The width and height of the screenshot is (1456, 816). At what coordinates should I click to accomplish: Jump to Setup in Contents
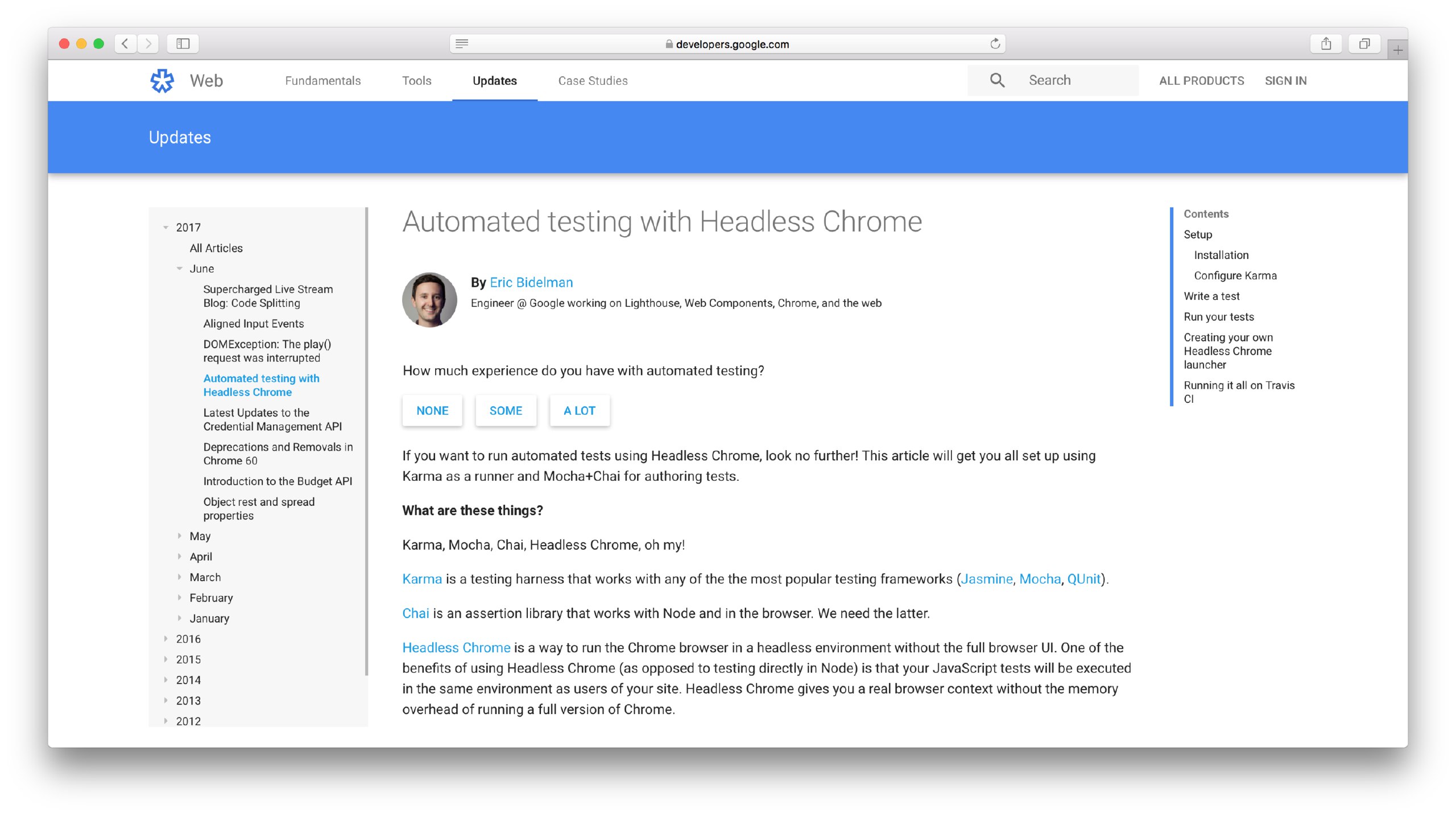1198,234
